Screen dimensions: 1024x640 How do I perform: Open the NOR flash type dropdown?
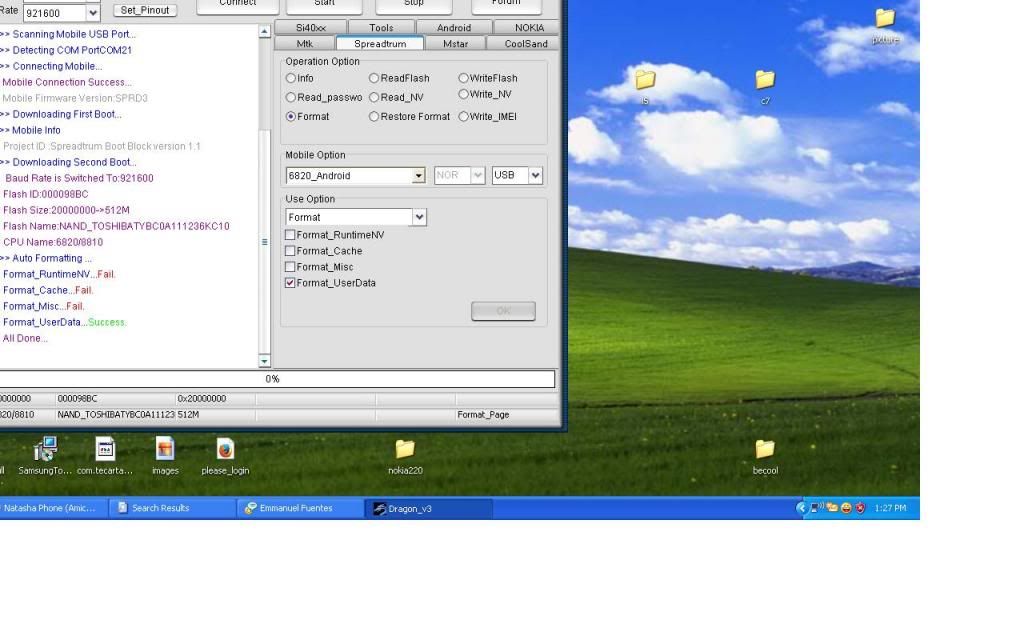click(x=477, y=175)
